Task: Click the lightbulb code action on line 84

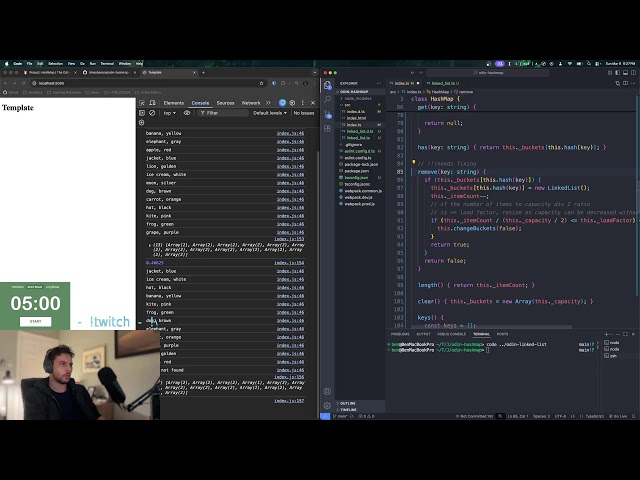Action: (x=413, y=163)
